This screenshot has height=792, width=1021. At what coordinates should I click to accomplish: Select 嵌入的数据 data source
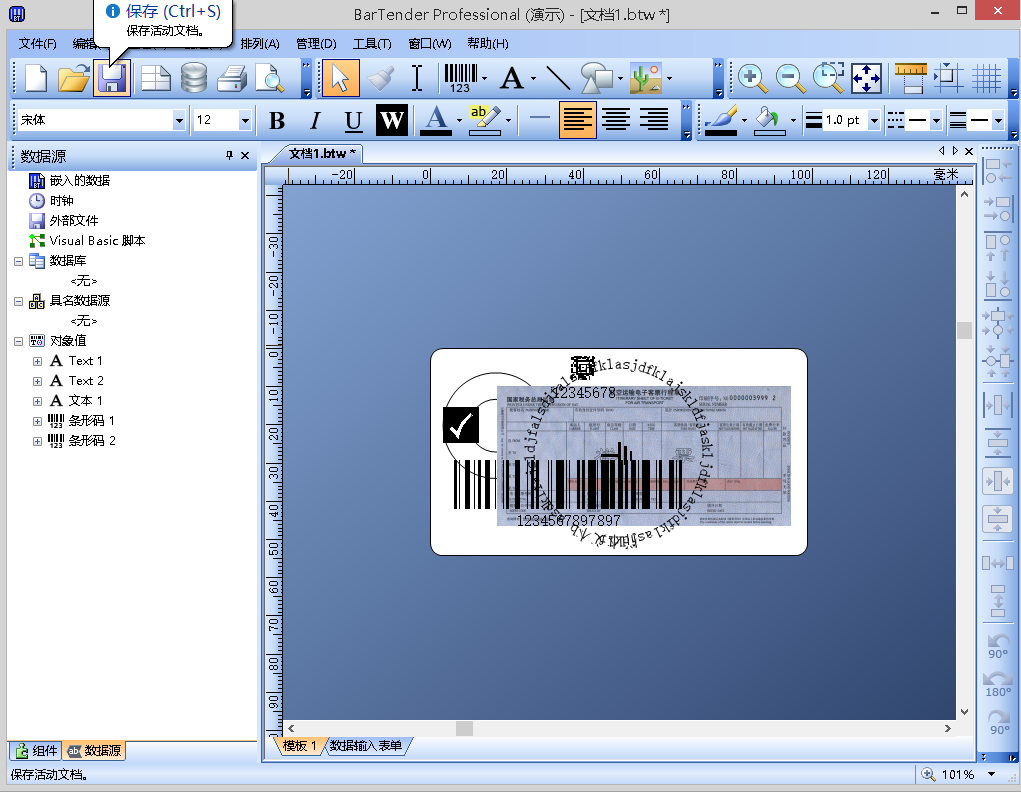click(79, 180)
